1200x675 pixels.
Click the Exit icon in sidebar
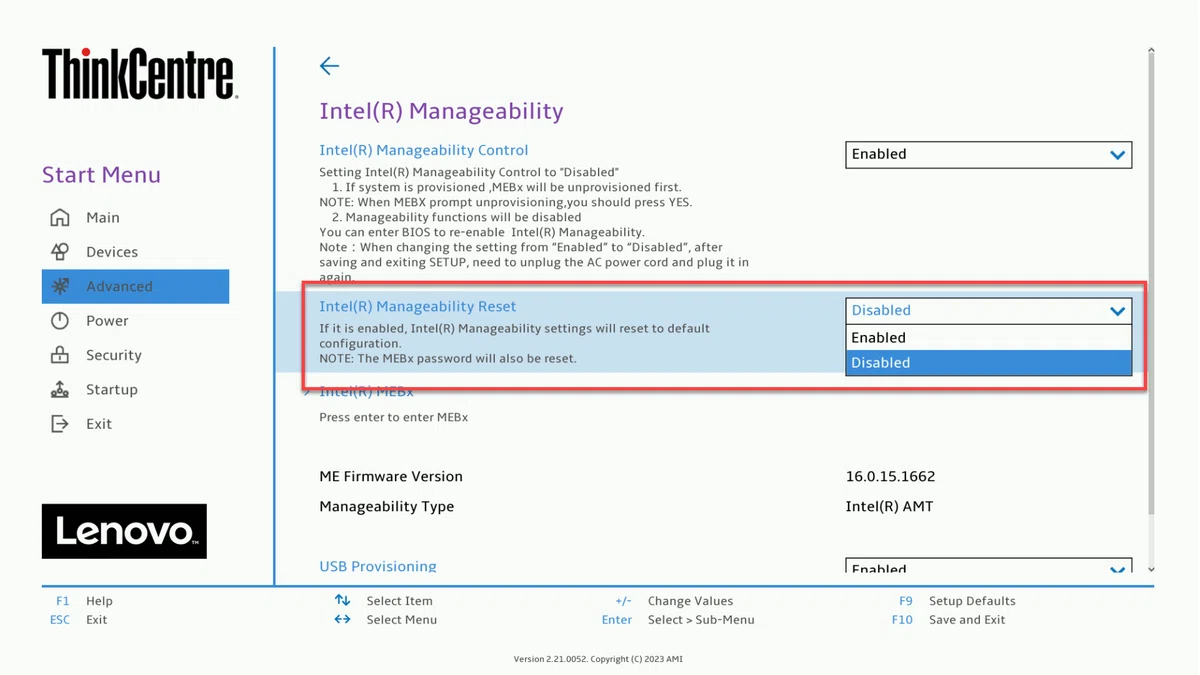(x=60, y=424)
